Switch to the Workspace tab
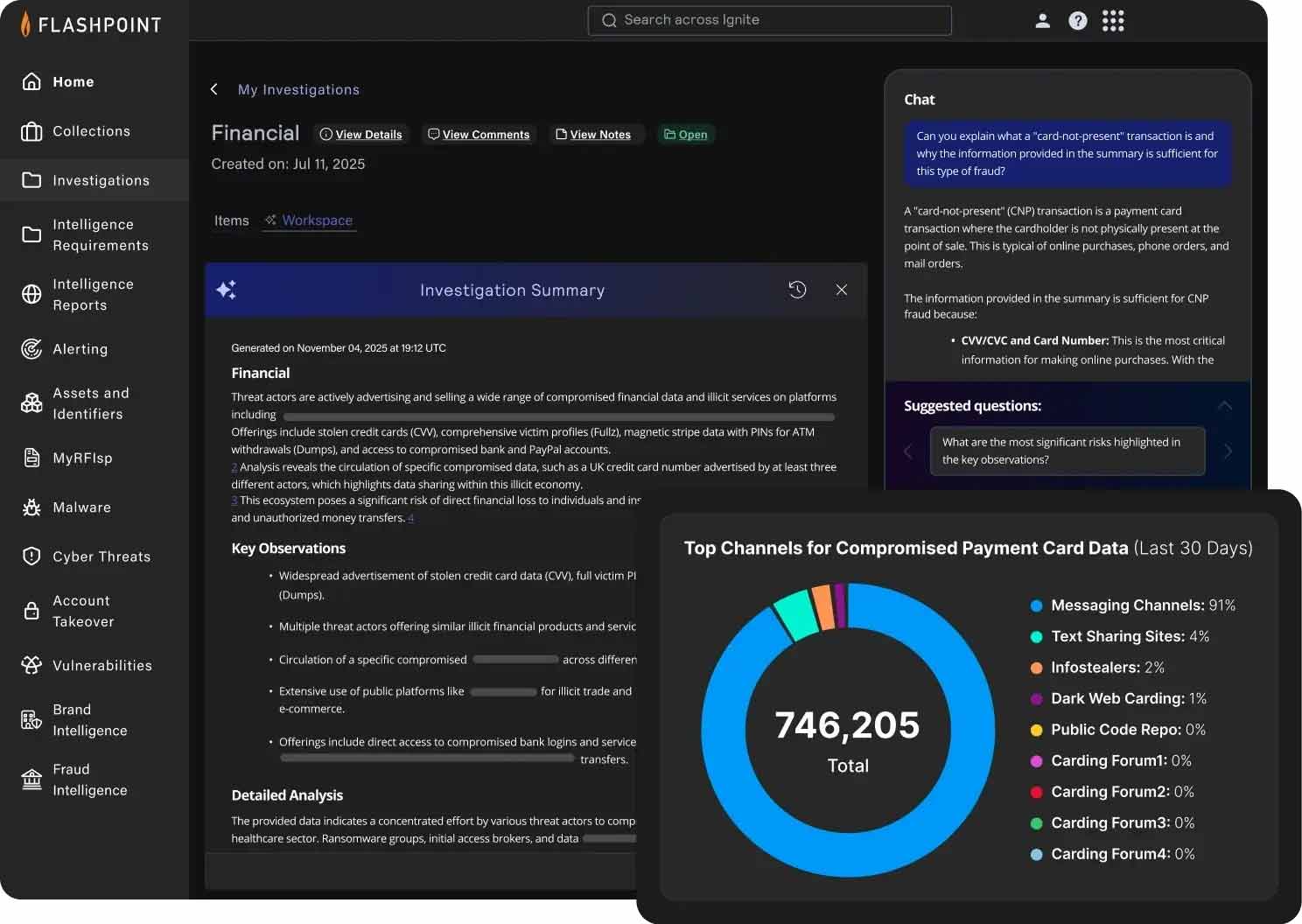This screenshot has height=924, width=1302. [309, 220]
